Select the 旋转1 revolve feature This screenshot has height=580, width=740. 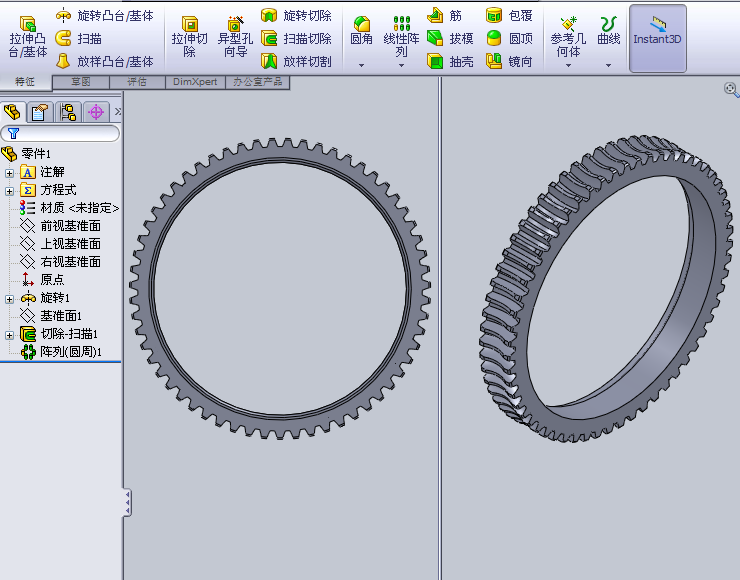click(x=45, y=298)
